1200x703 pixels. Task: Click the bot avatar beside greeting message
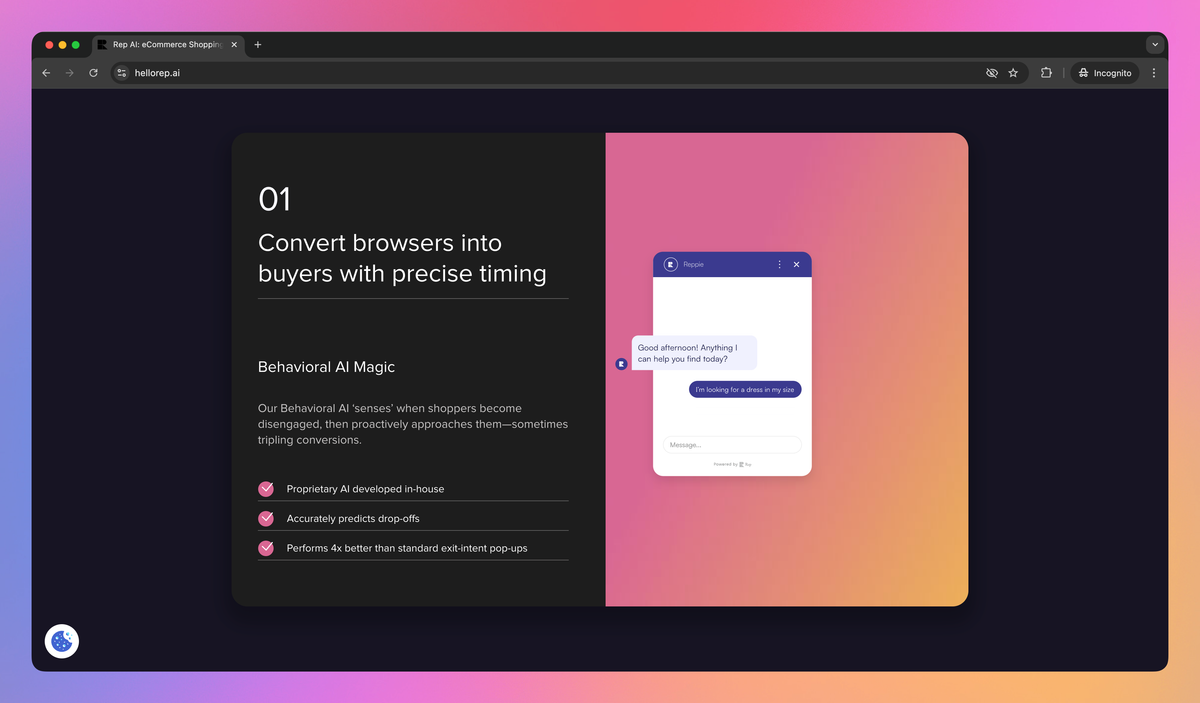click(x=621, y=364)
